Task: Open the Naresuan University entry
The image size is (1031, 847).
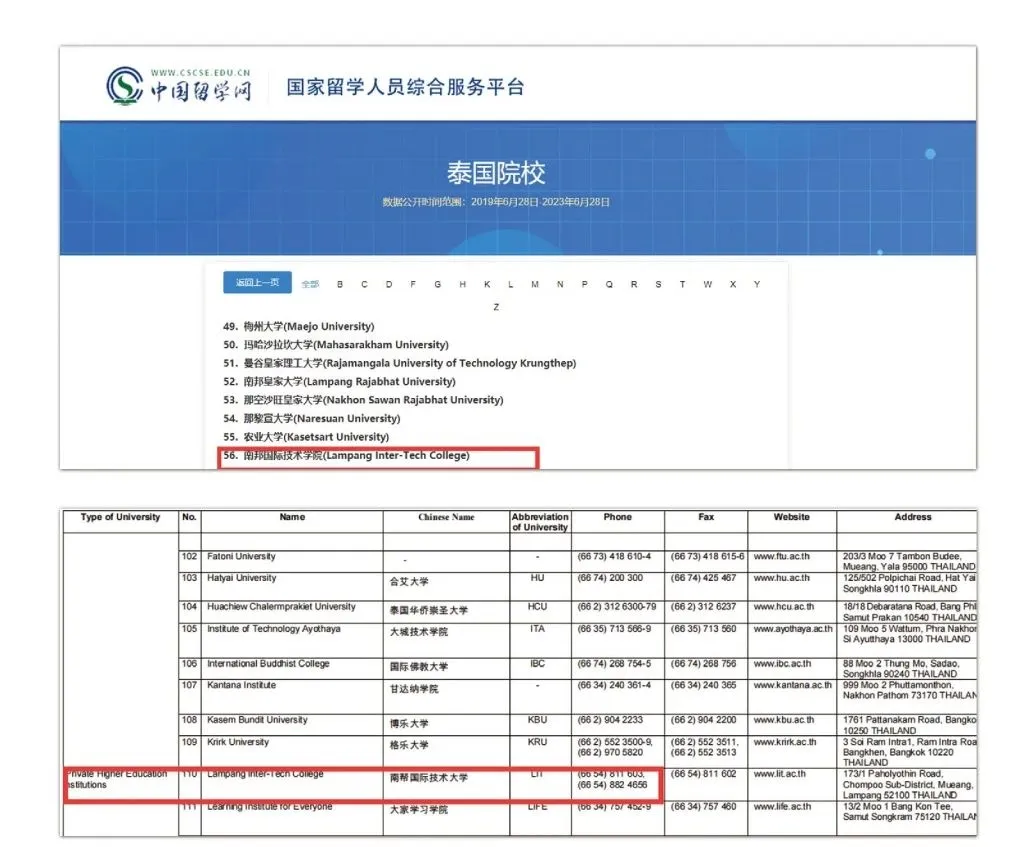Action: 312,418
